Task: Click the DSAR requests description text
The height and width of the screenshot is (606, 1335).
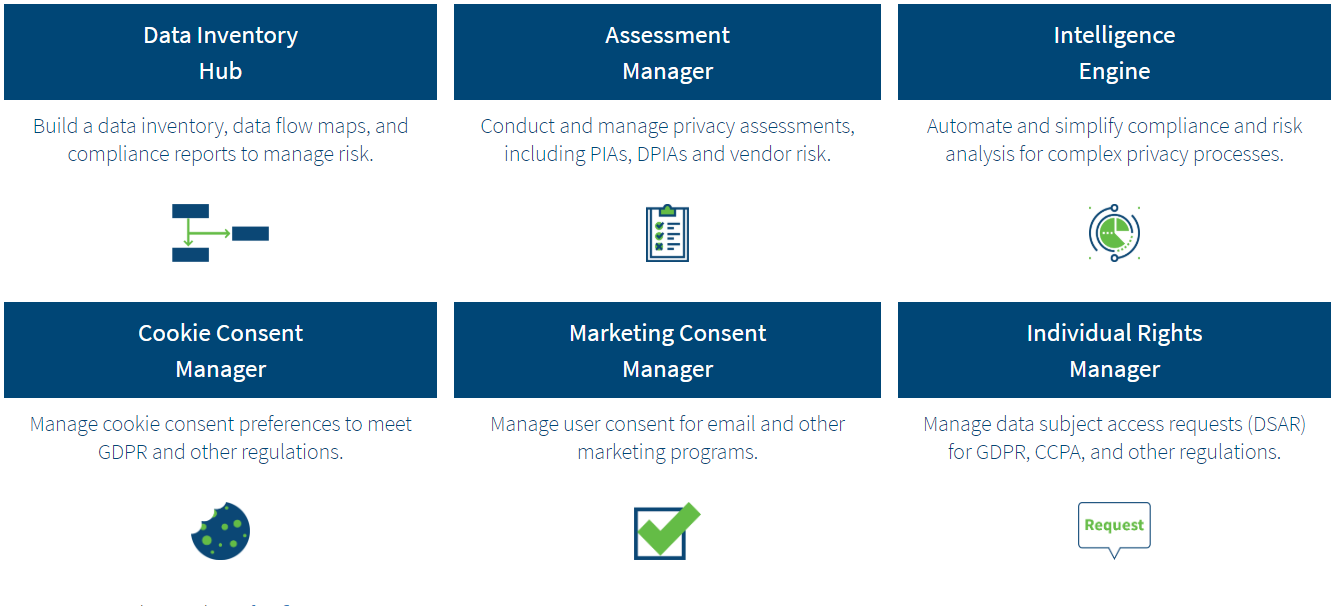Action: (1114, 438)
